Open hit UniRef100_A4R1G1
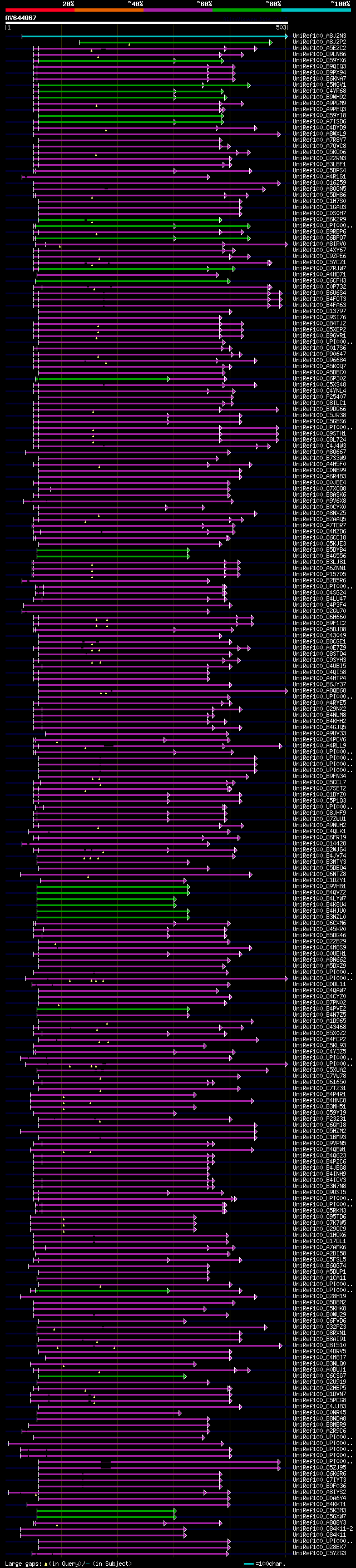356x1568 pixels. (319, 177)
